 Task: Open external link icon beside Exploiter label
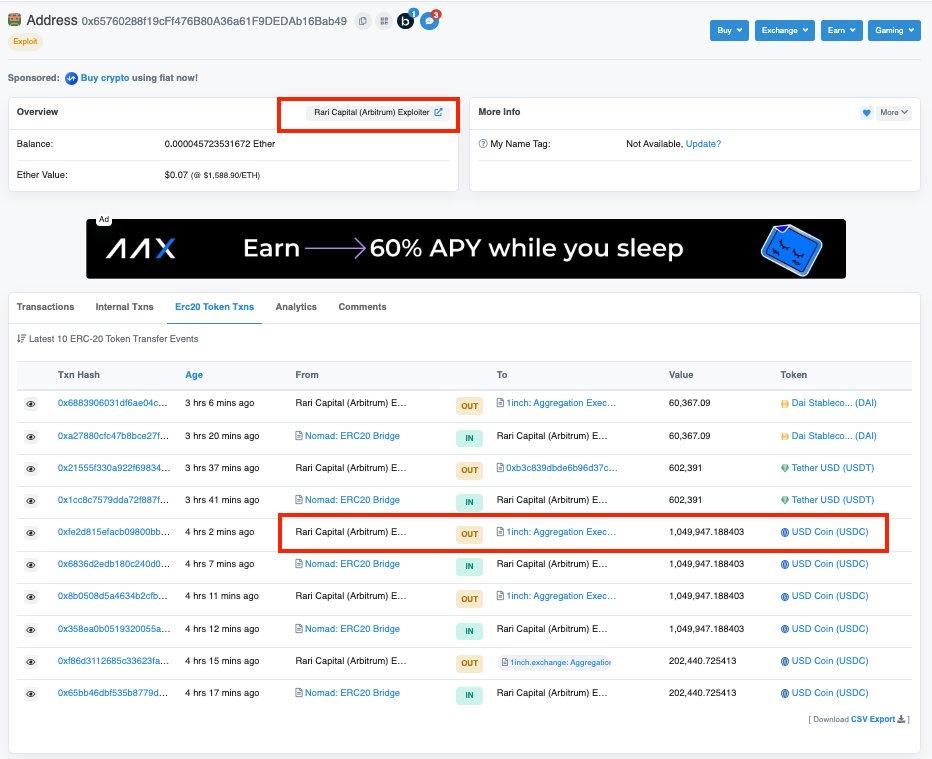point(438,112)
